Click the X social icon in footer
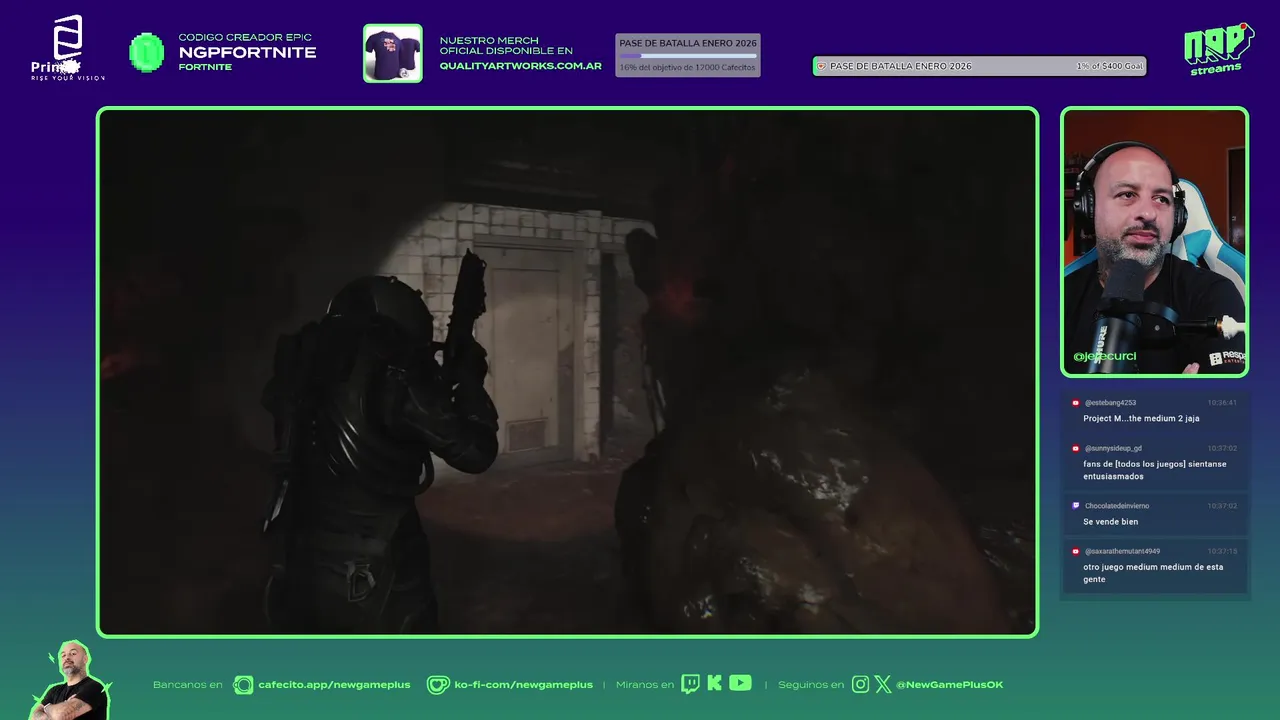 (883, 685)
